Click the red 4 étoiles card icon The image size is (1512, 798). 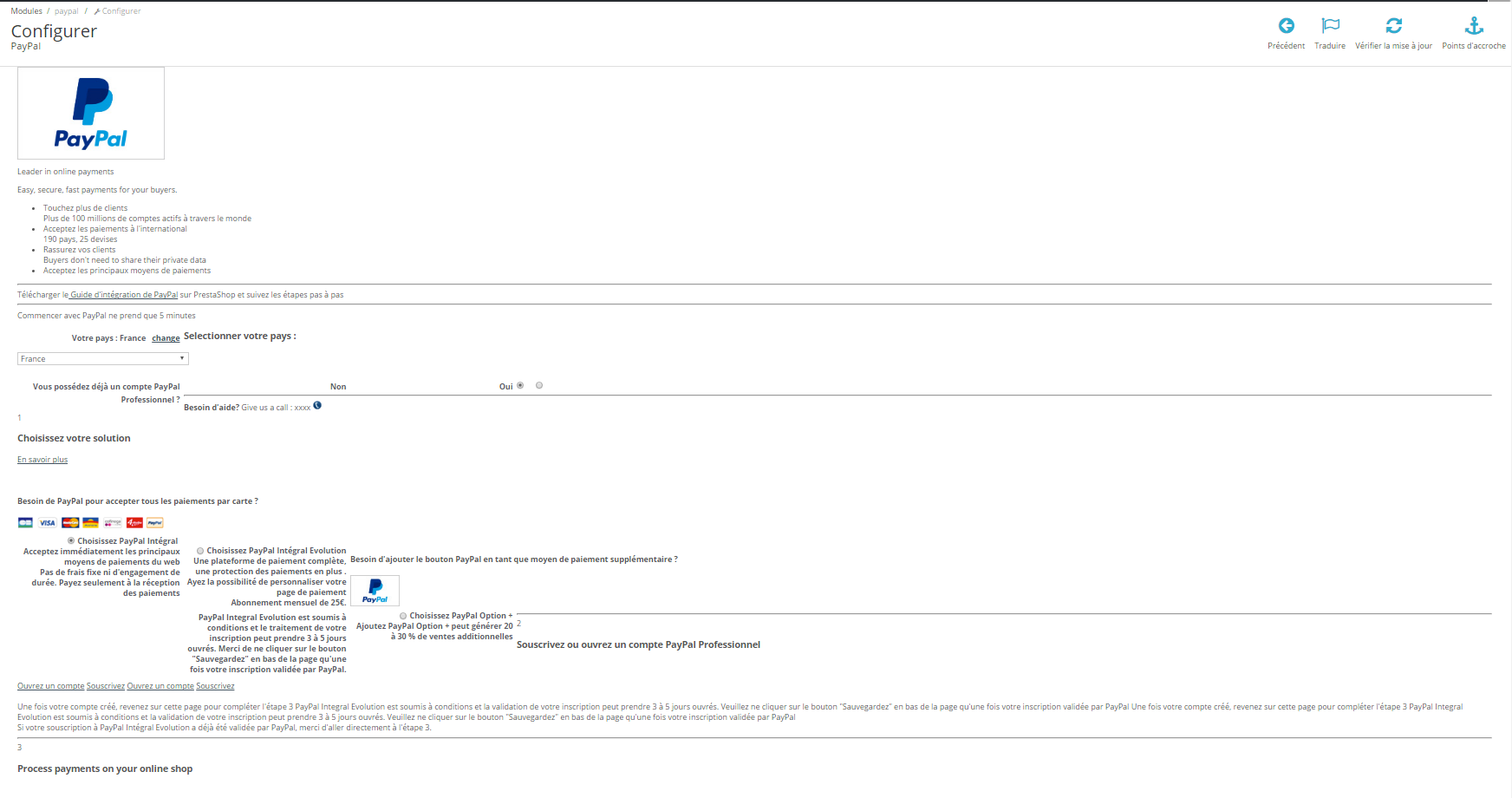134,522
